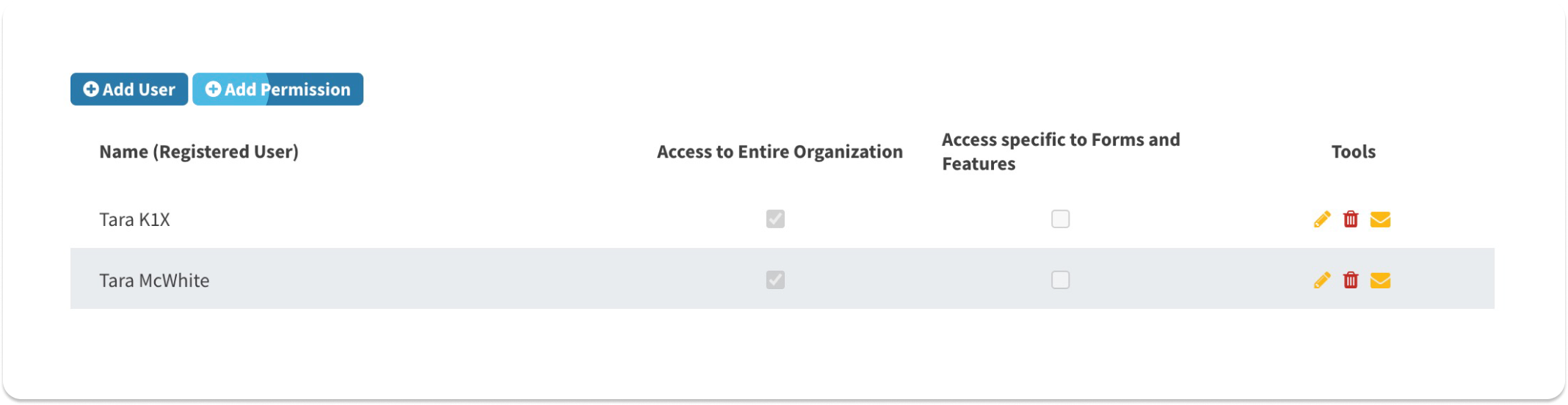The image size is (1568, 405).
Task: Click the edit pencil for Tara K1X
Action: pyautogui.click(x=1322, y=219)
